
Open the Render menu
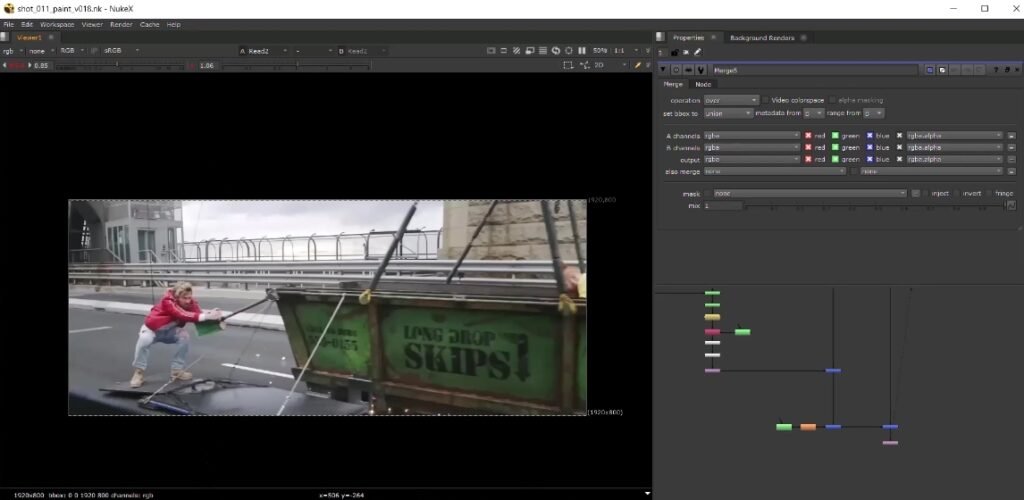[x=121, y=24]
